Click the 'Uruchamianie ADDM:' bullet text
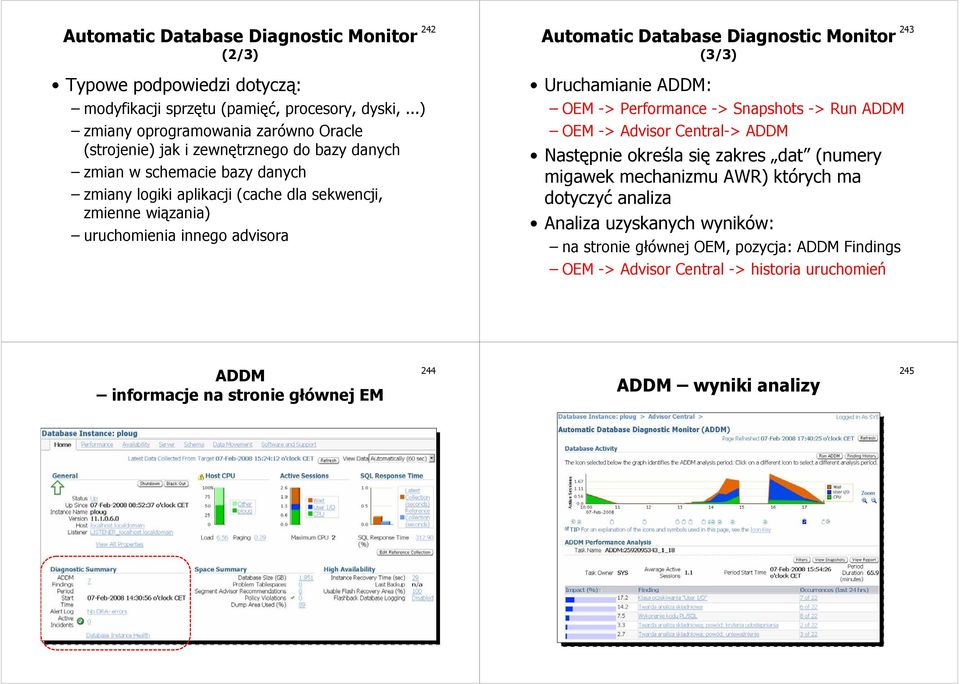This screenshot has height=684, width=960. coord(628,85)
